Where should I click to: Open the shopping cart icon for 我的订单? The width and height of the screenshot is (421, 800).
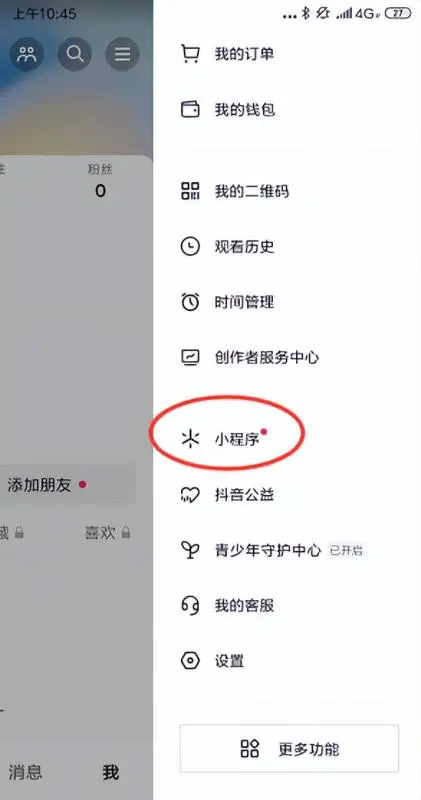tap(190, 54)
